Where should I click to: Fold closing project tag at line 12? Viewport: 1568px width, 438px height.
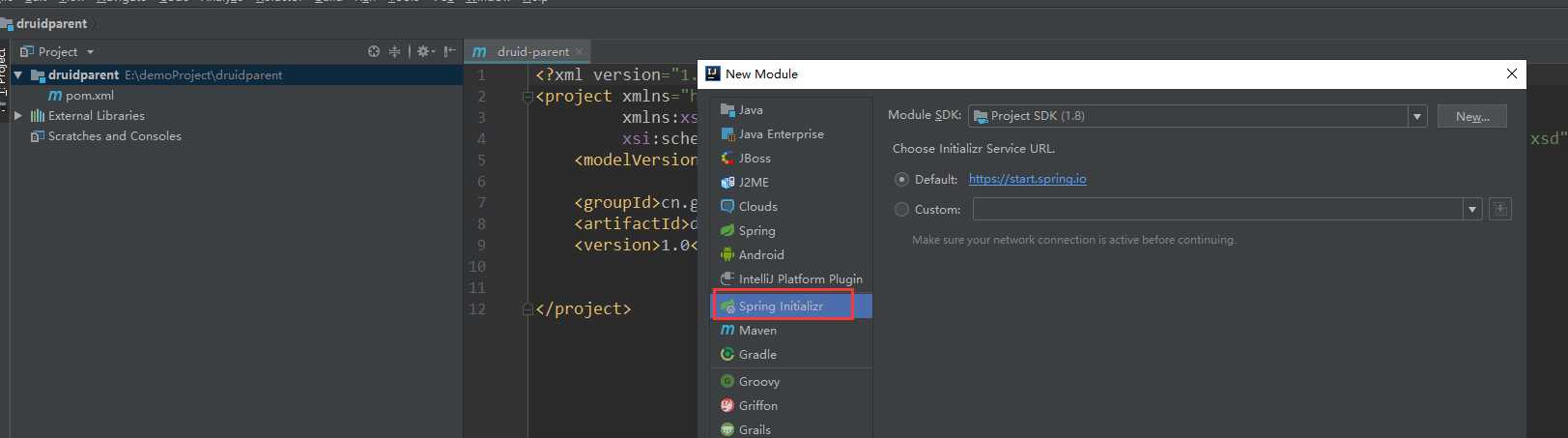pos(527,309)
